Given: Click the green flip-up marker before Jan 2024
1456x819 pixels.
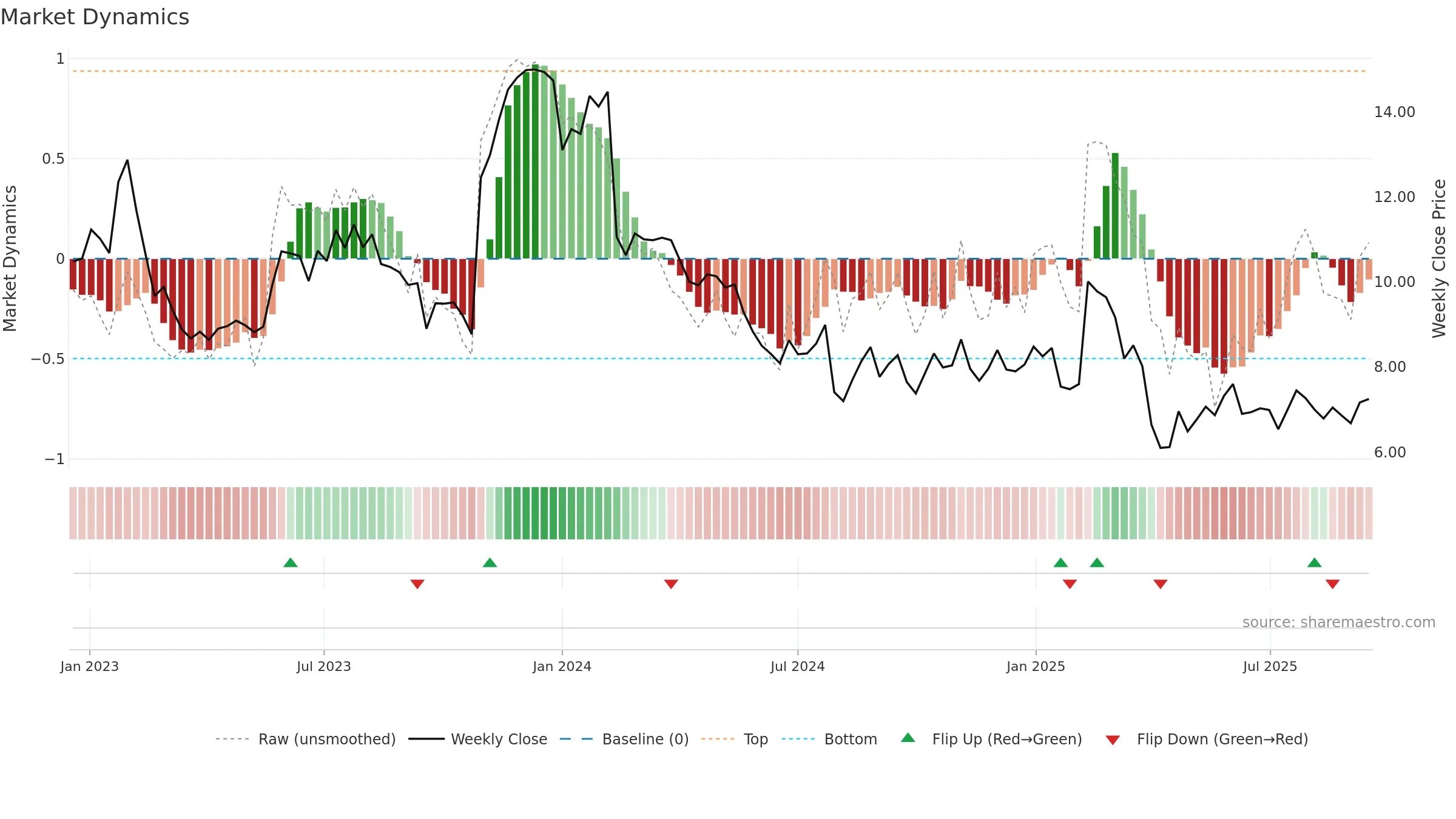Looking at the screenshot, I should (490, 562).
